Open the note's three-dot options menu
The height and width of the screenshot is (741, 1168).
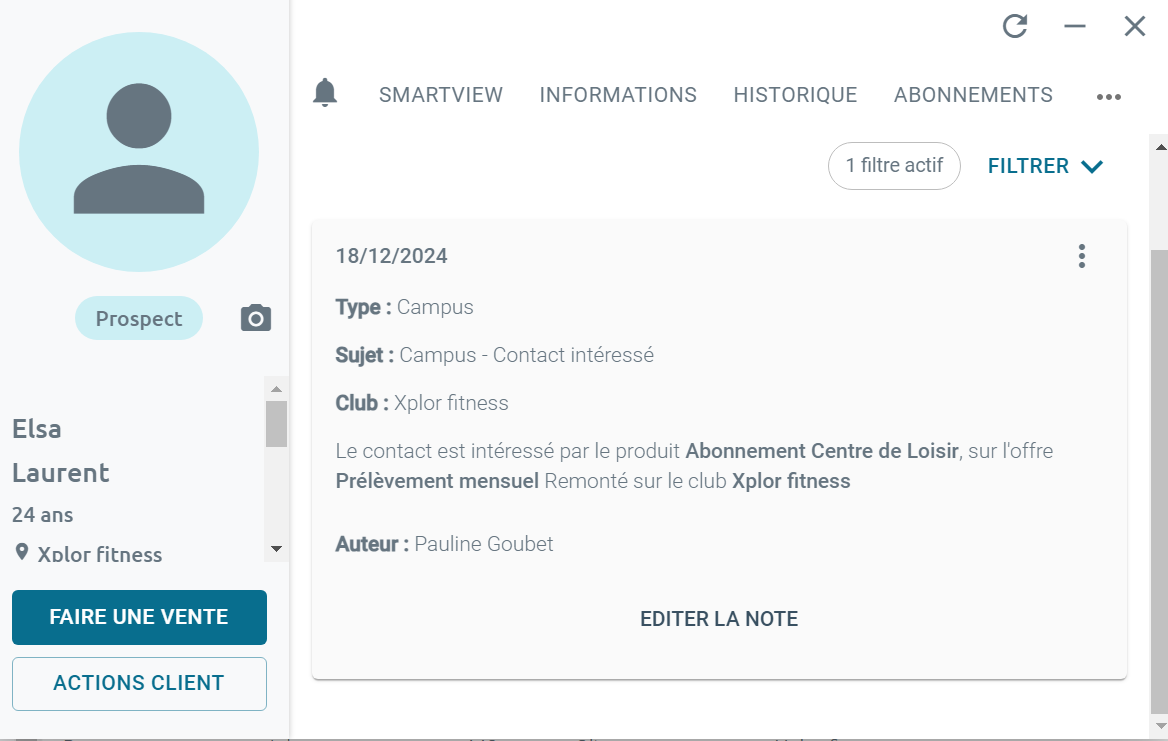(x=1081, y=256)
